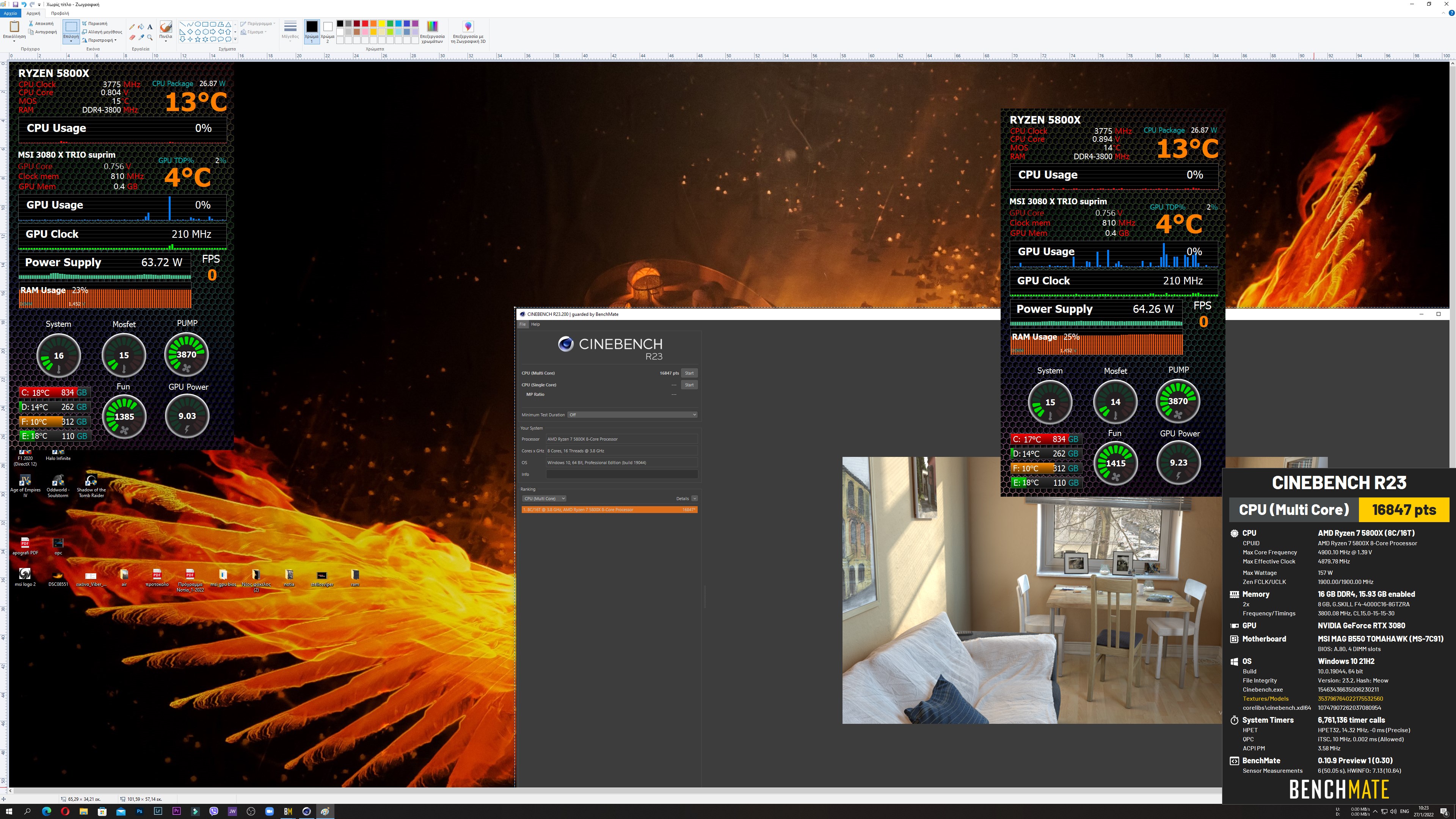Choose the yellow color swatch in the palette
The width and height of the screenshot is (1456, 819).
pos(381,23)
